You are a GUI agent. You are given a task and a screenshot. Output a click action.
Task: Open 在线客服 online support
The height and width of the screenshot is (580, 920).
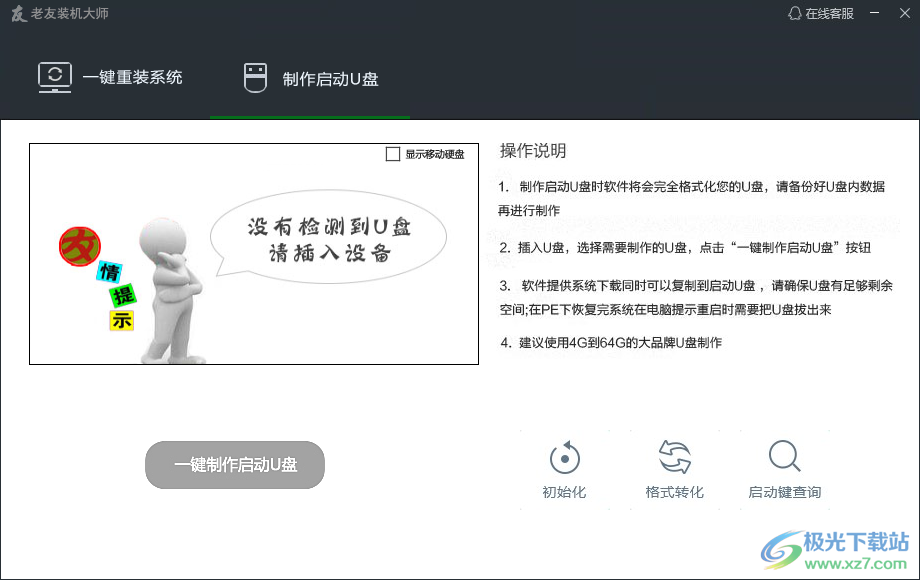pos(820,13)
